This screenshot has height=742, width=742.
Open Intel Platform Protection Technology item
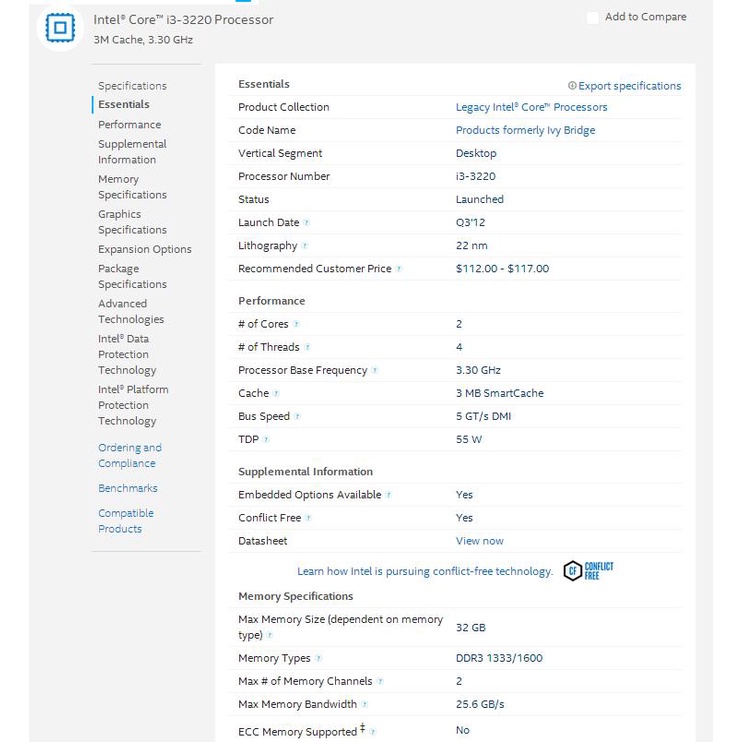tap(133, 405)
